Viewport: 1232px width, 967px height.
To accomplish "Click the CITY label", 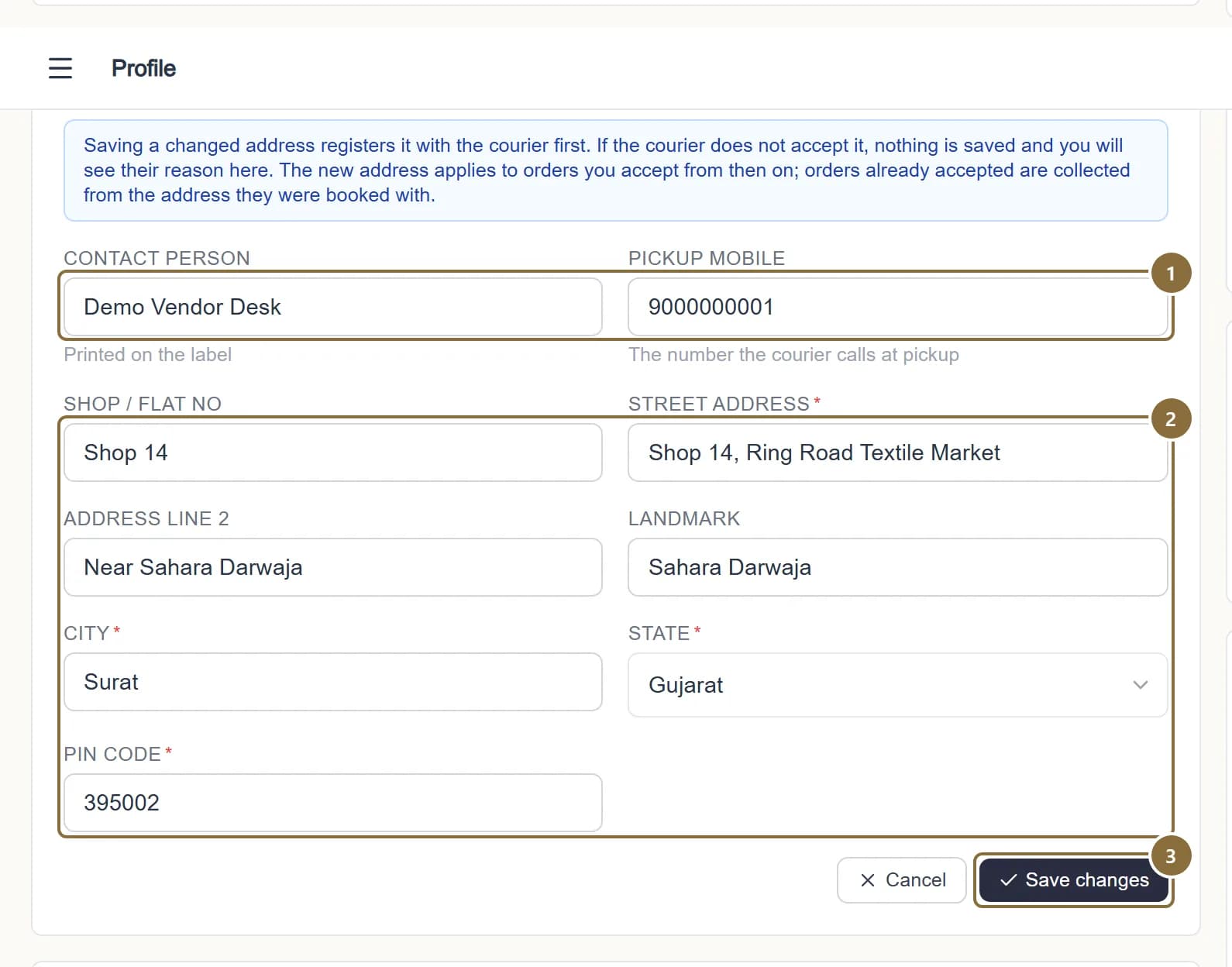I will coord(87,633).
